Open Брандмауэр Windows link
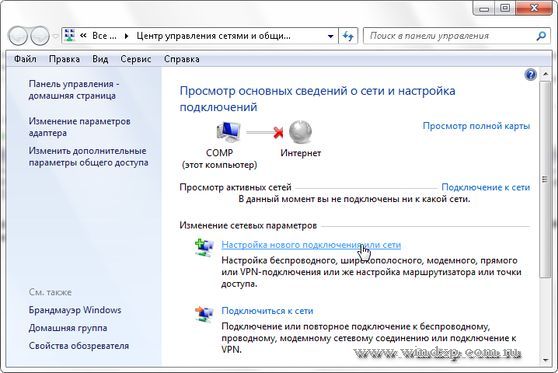 click(x=75, y=310)
